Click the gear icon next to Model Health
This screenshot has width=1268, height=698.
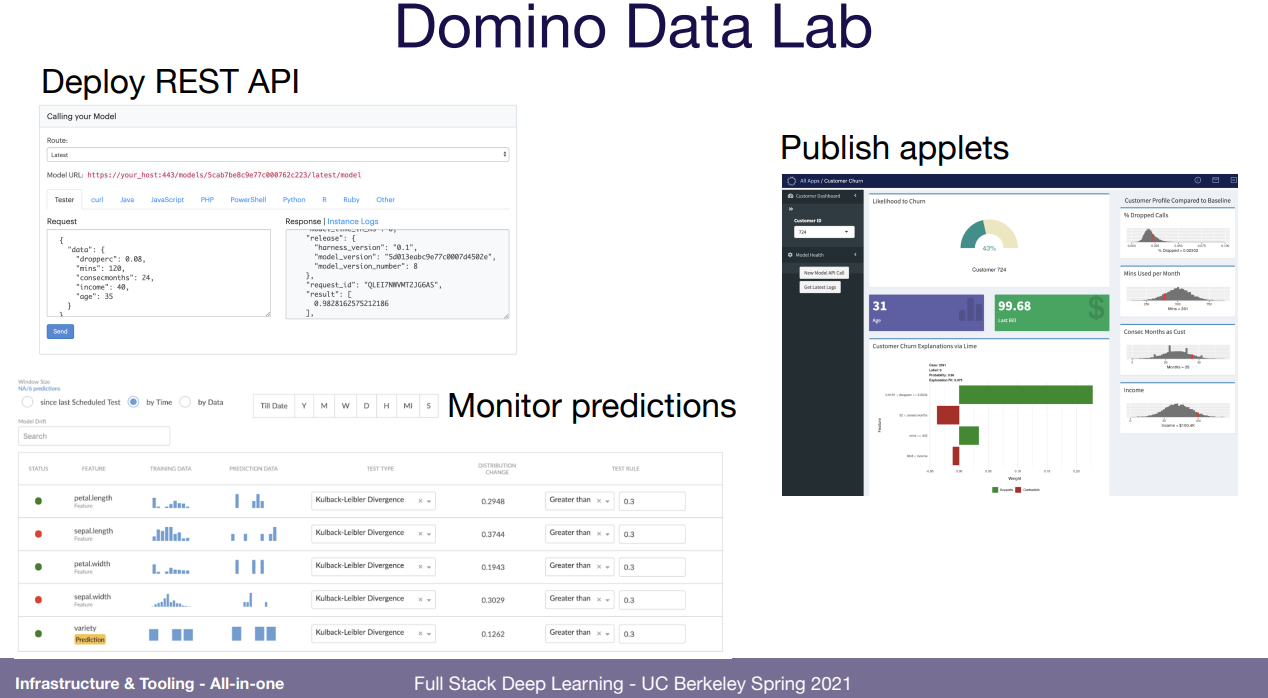(x=791, y=255)
